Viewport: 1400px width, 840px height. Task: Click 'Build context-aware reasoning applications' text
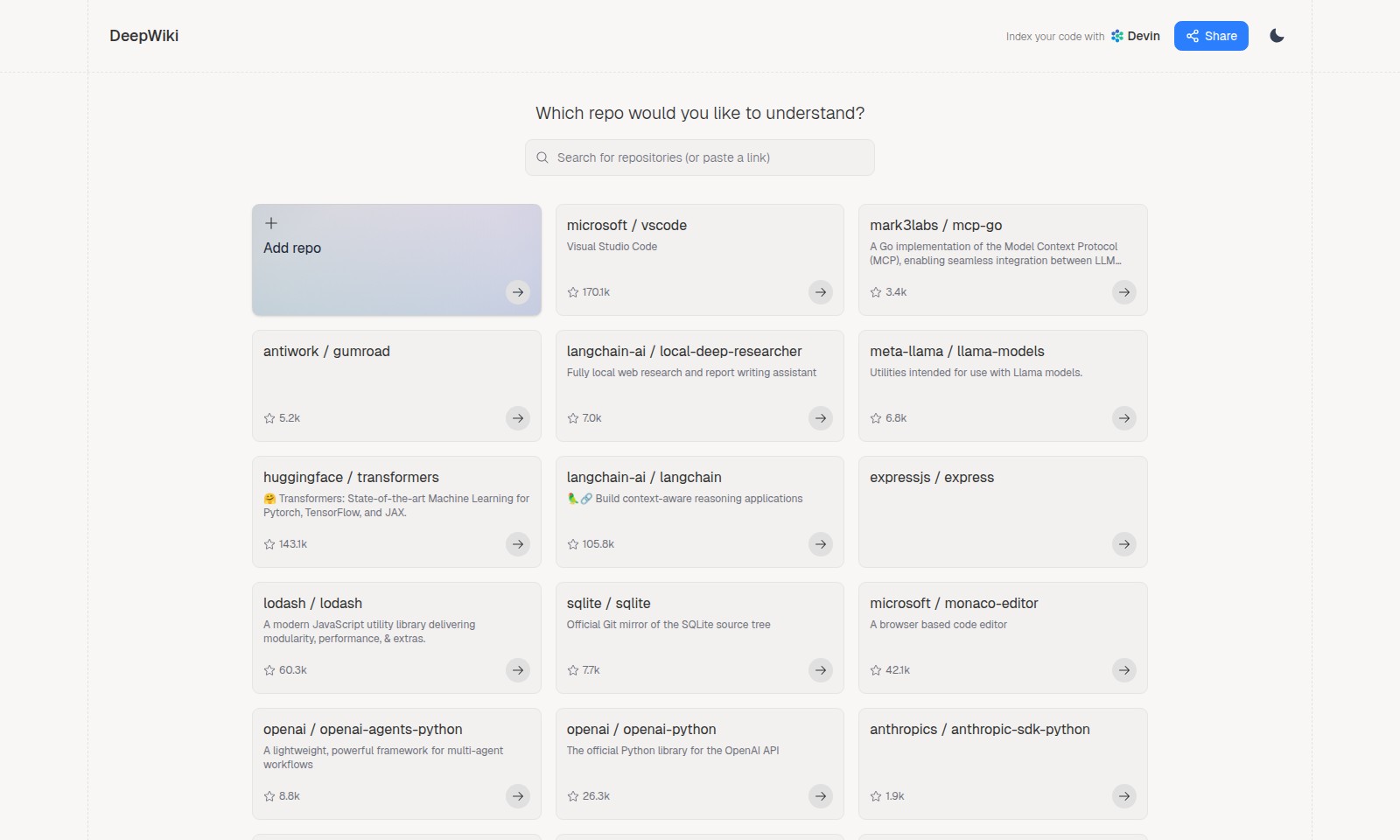click(x=699, y=499)
